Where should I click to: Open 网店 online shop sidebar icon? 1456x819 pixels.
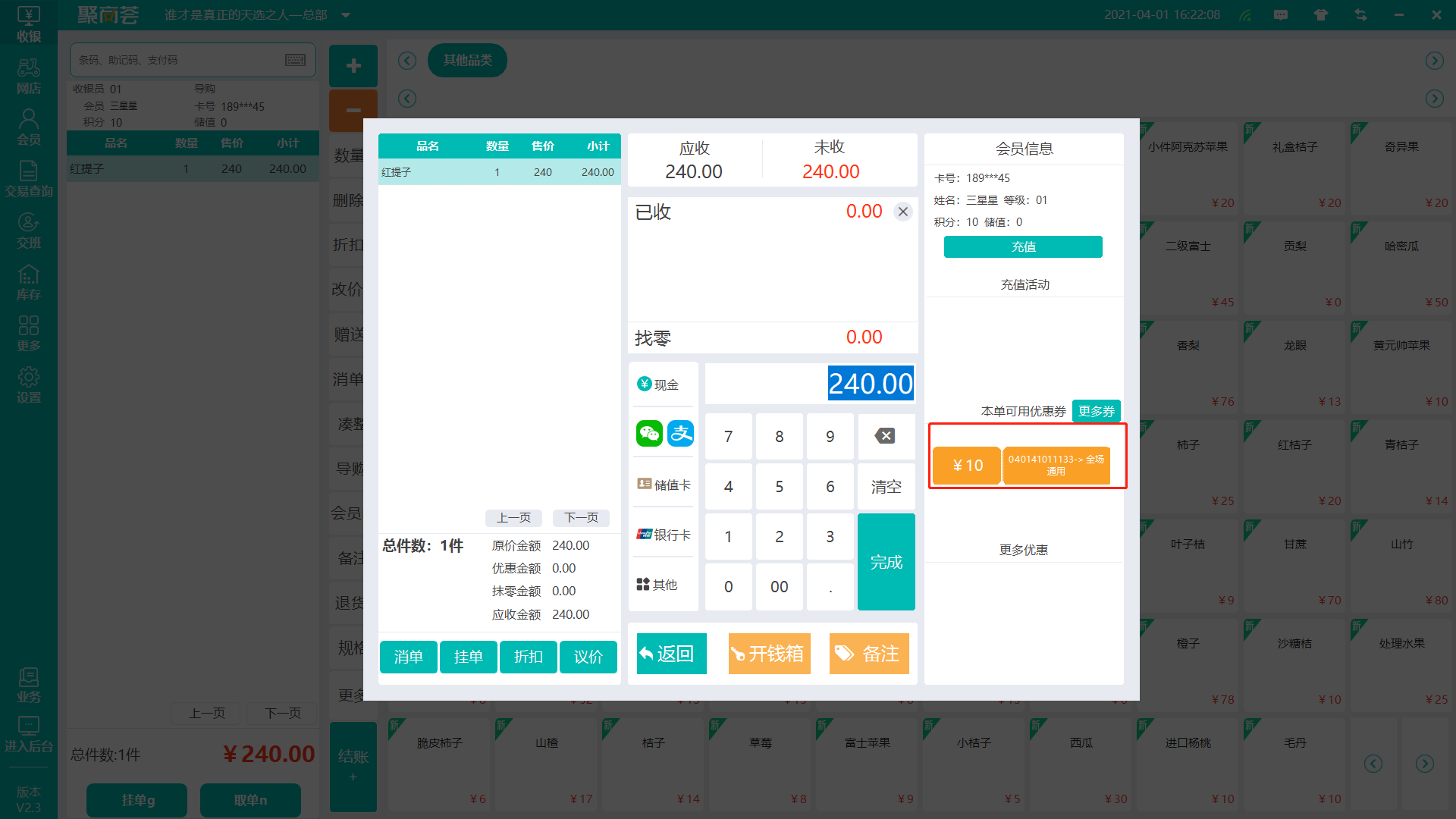[29, 77]
